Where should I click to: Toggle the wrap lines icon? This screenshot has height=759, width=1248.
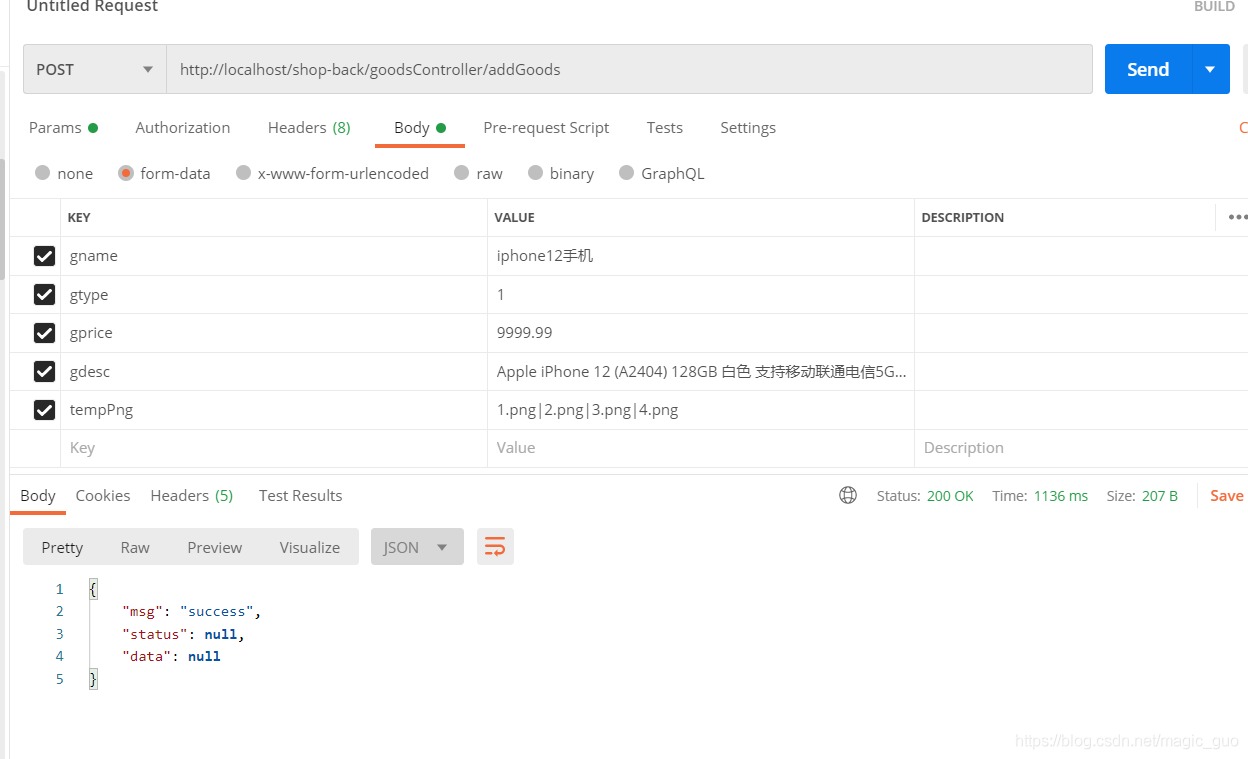tap(495, 547)
